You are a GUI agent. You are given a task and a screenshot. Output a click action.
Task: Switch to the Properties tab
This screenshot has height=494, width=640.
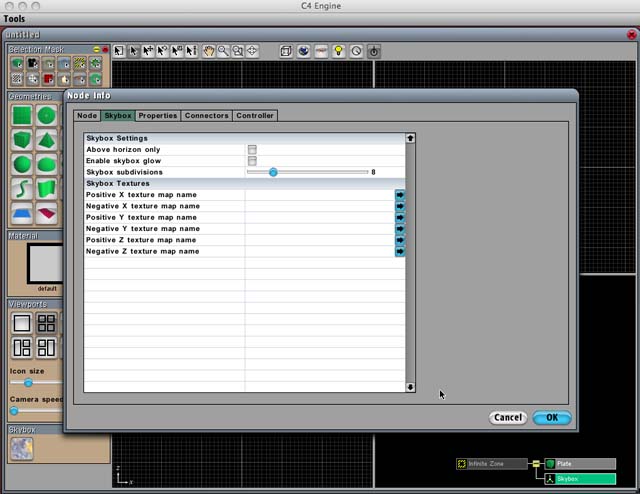(157, 116)
